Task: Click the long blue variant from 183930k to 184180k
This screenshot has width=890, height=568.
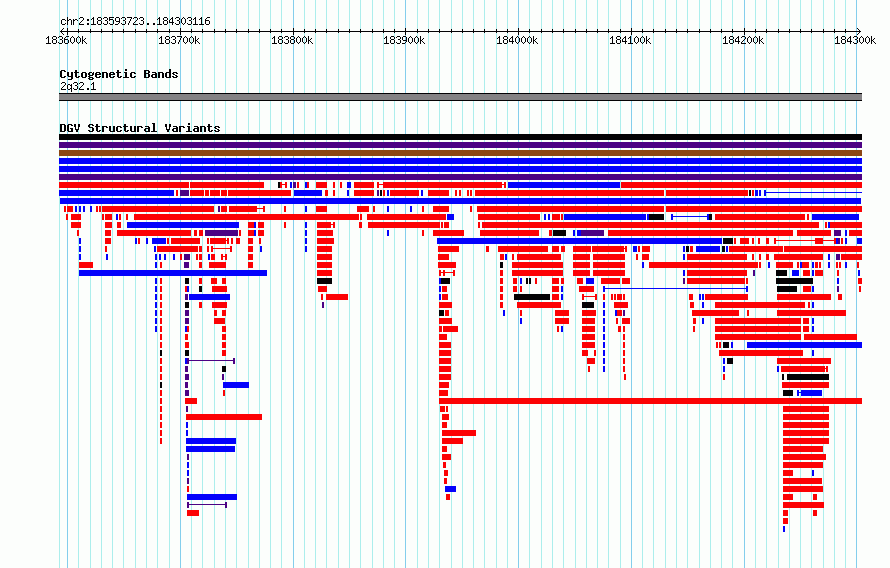Action: click(x=579, y=241)
